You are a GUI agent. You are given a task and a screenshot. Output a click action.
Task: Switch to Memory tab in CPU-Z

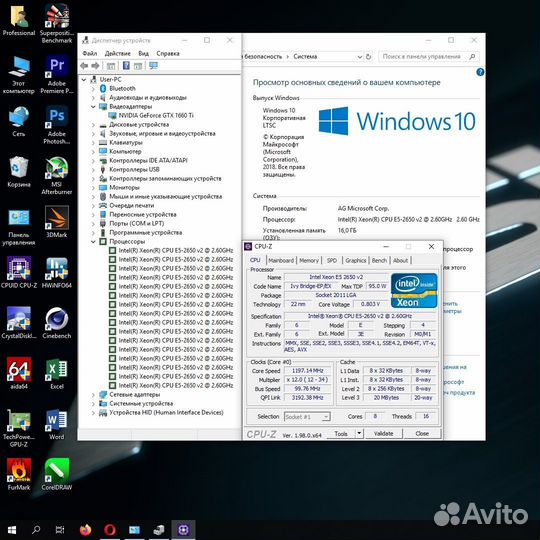(309, 260)
